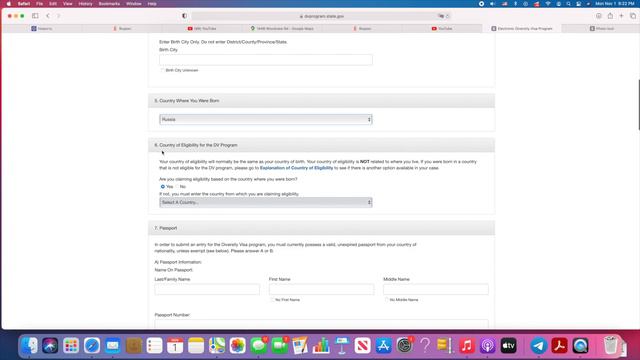The width and height of the screenshot is (640, 360).
Task: Open the Select A Country eligibility dropdown
Action: click(x=266, y=202)
